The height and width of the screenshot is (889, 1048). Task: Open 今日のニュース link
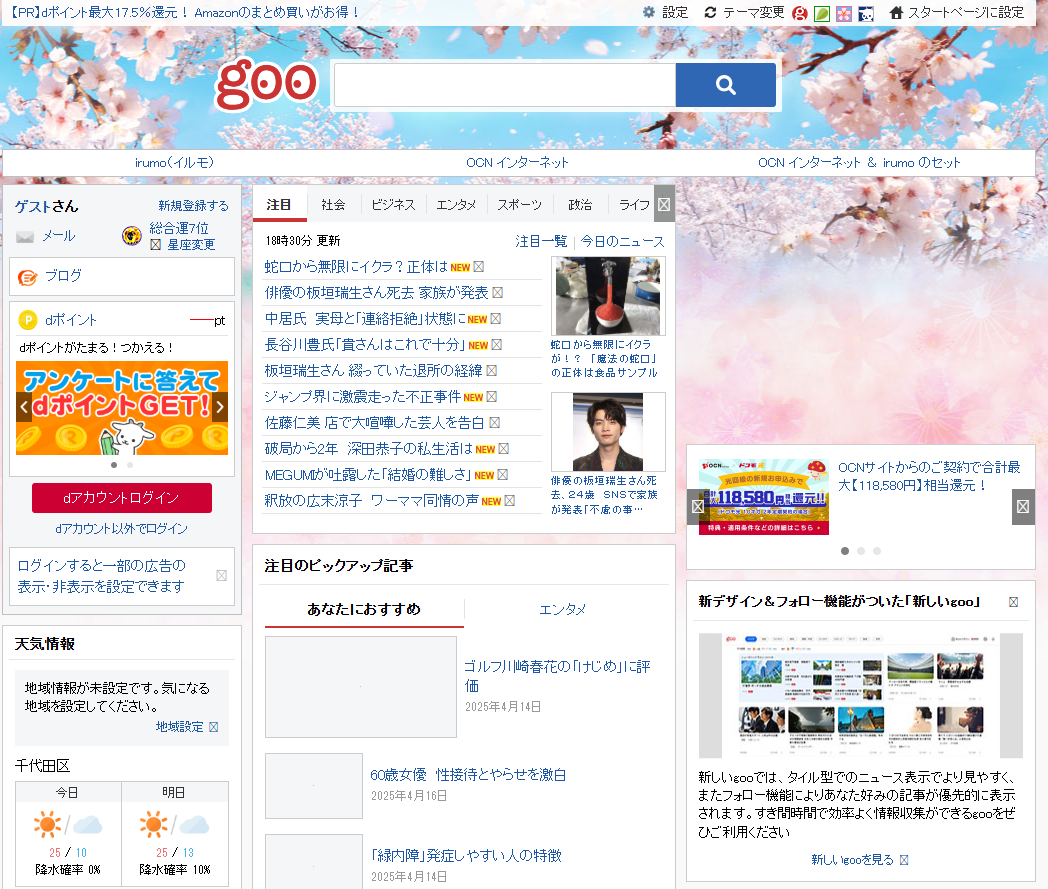click(x=622, y=241)
